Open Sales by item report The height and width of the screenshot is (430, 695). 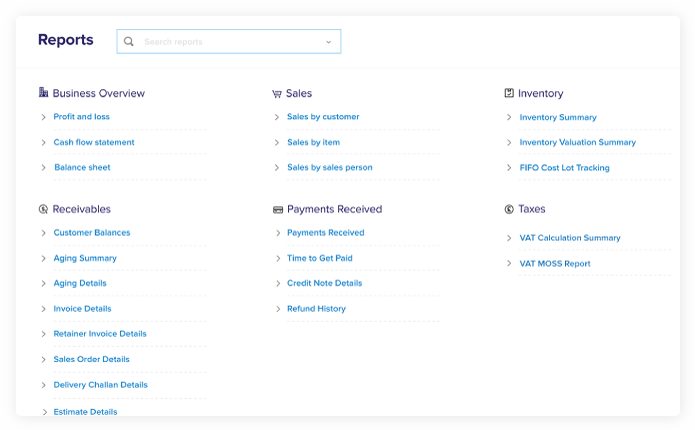[x=313, y=142]
